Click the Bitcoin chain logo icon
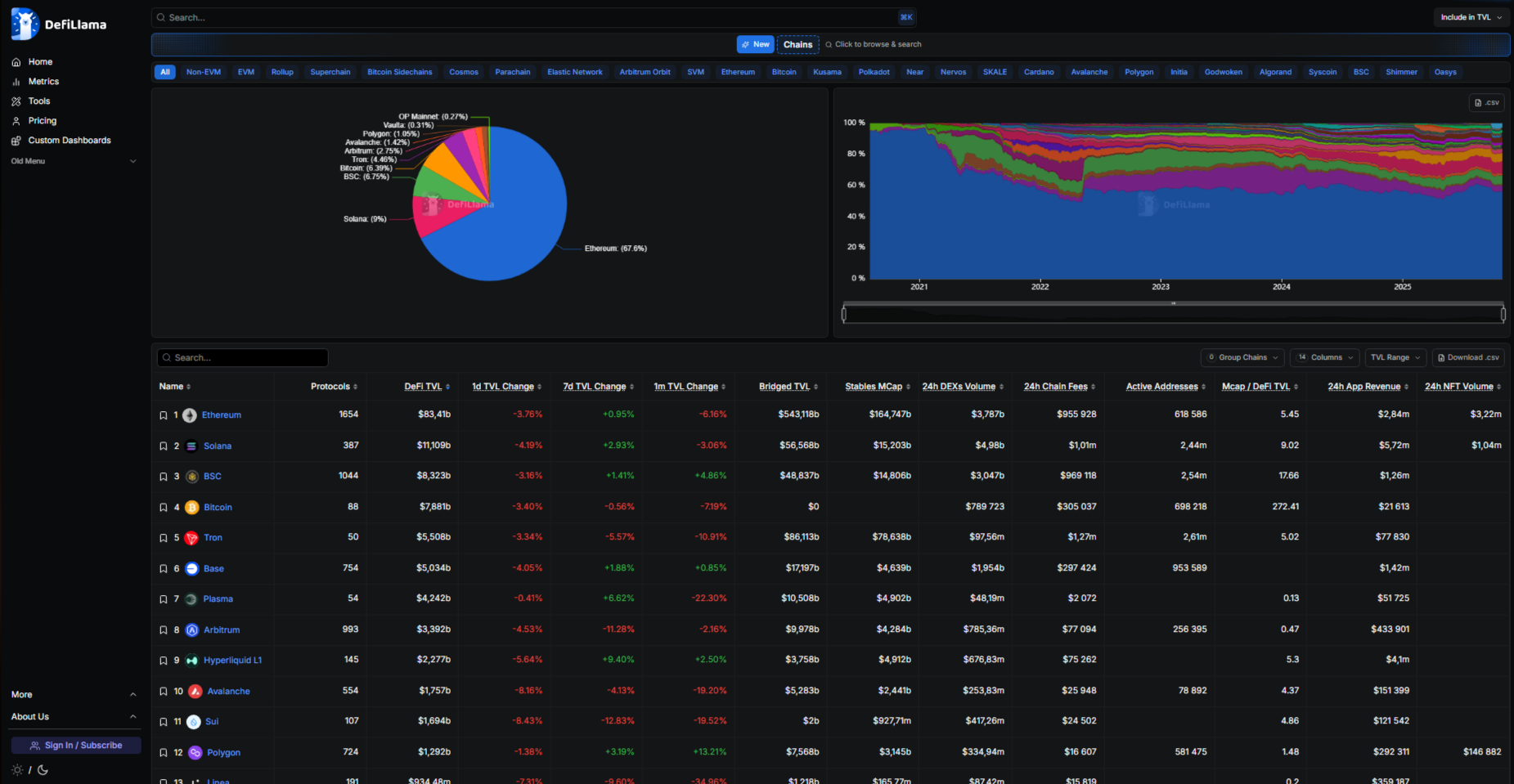This screenshot has width=1514, height=784. 191,508
